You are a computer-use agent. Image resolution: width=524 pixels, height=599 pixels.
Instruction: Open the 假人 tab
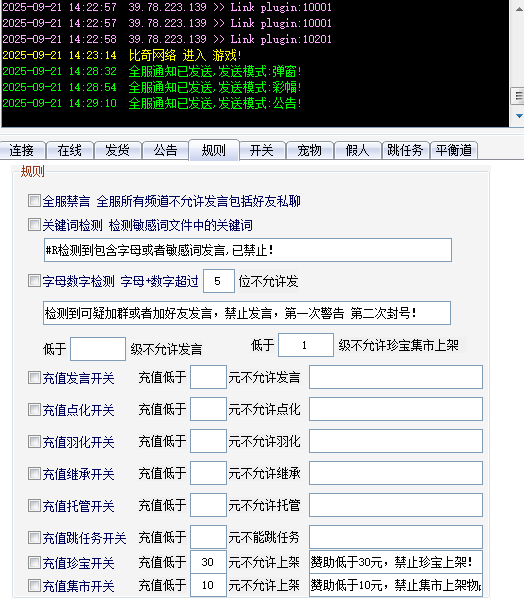[x=358, y=150]
